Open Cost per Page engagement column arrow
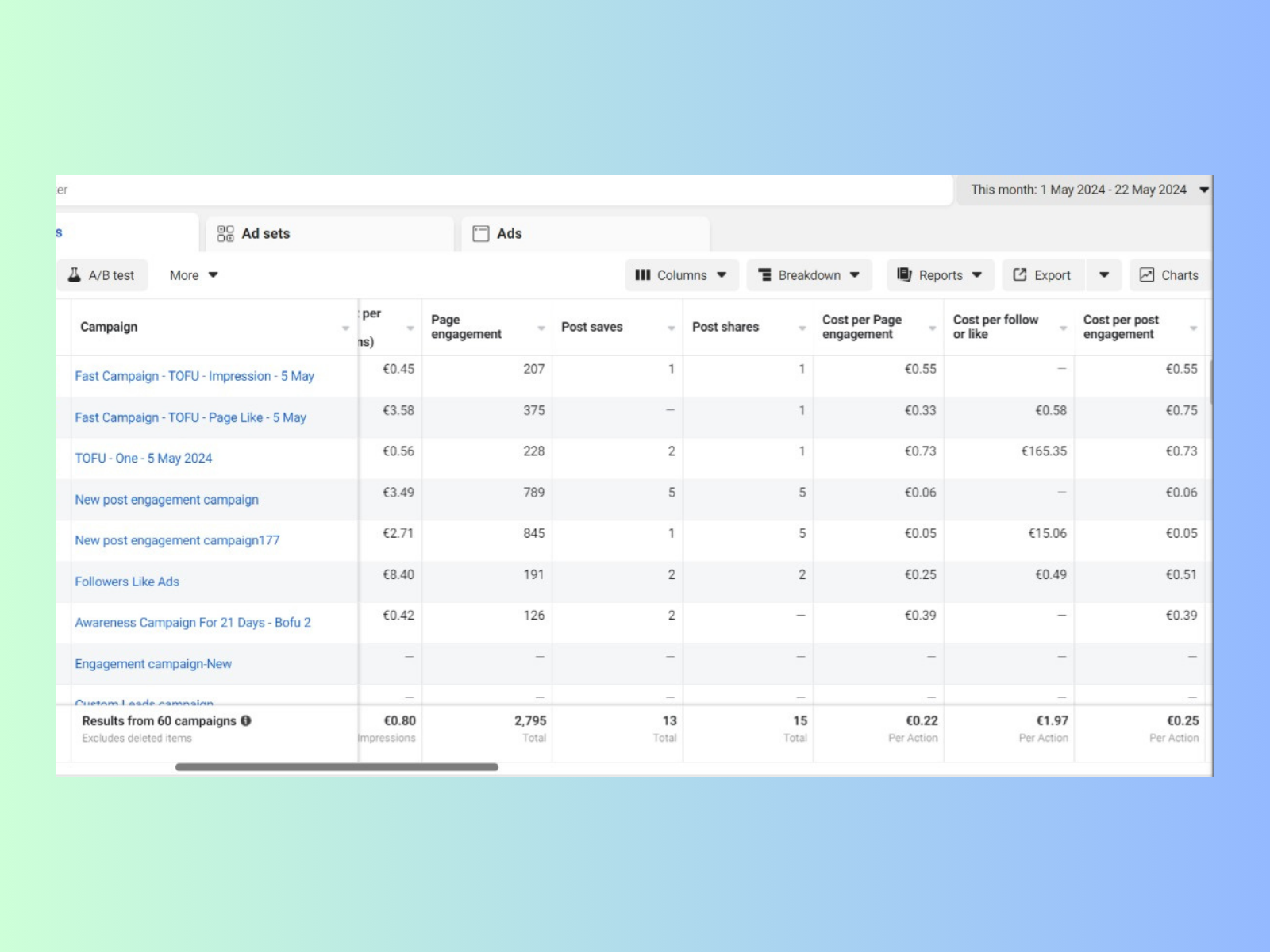 (x=933, y=328)
